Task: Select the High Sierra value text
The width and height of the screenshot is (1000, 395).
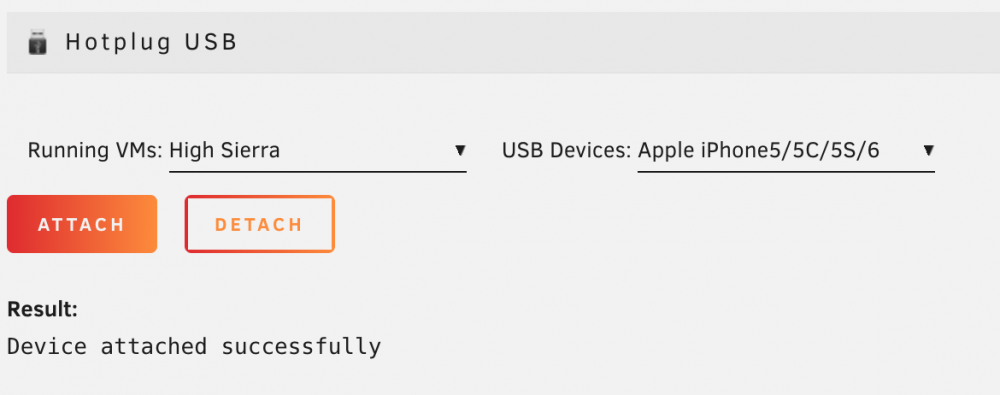Action: 224,151
